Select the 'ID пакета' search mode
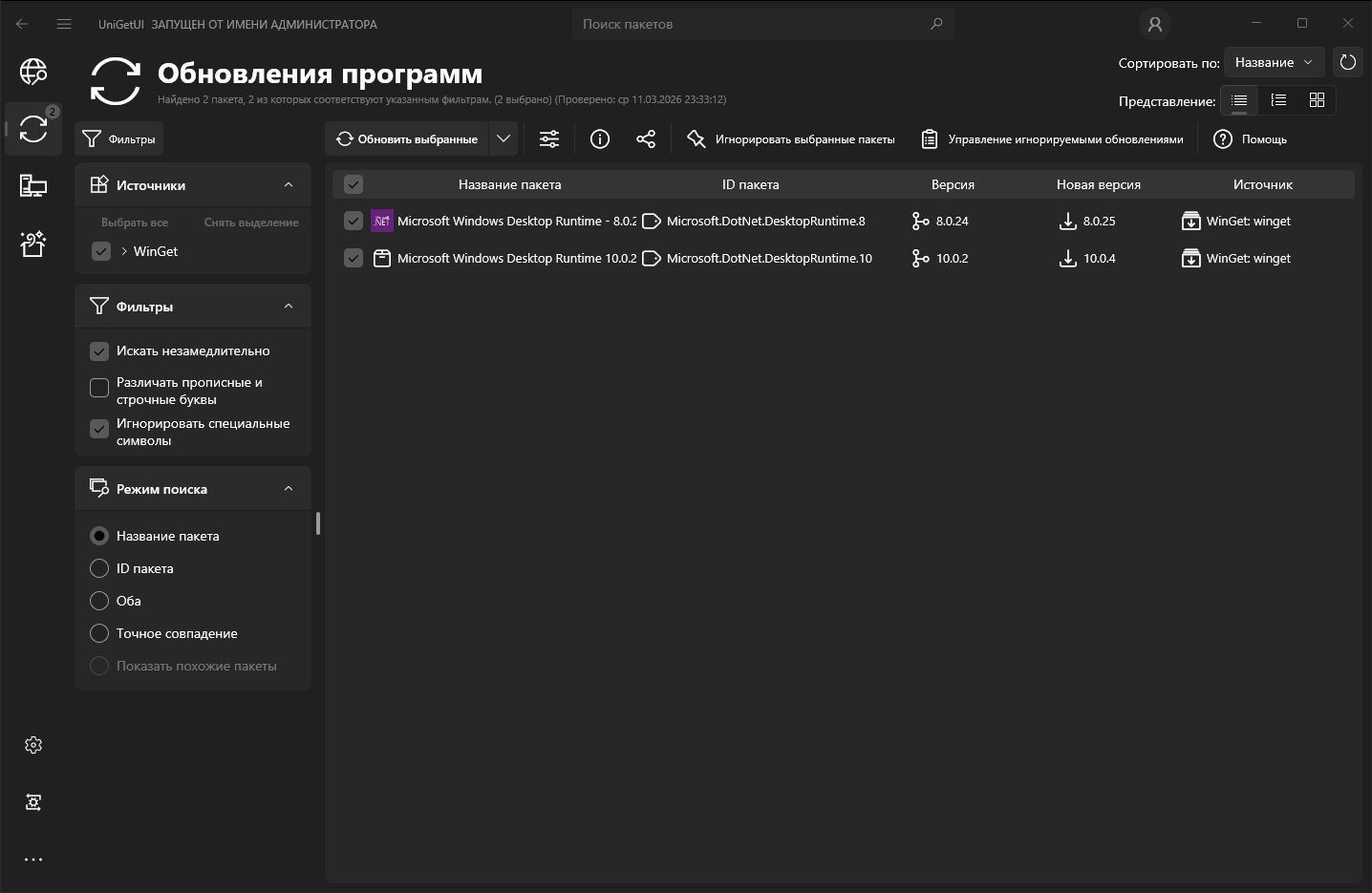The width and height of the screenshot is (1372, 893). (99, 568)
